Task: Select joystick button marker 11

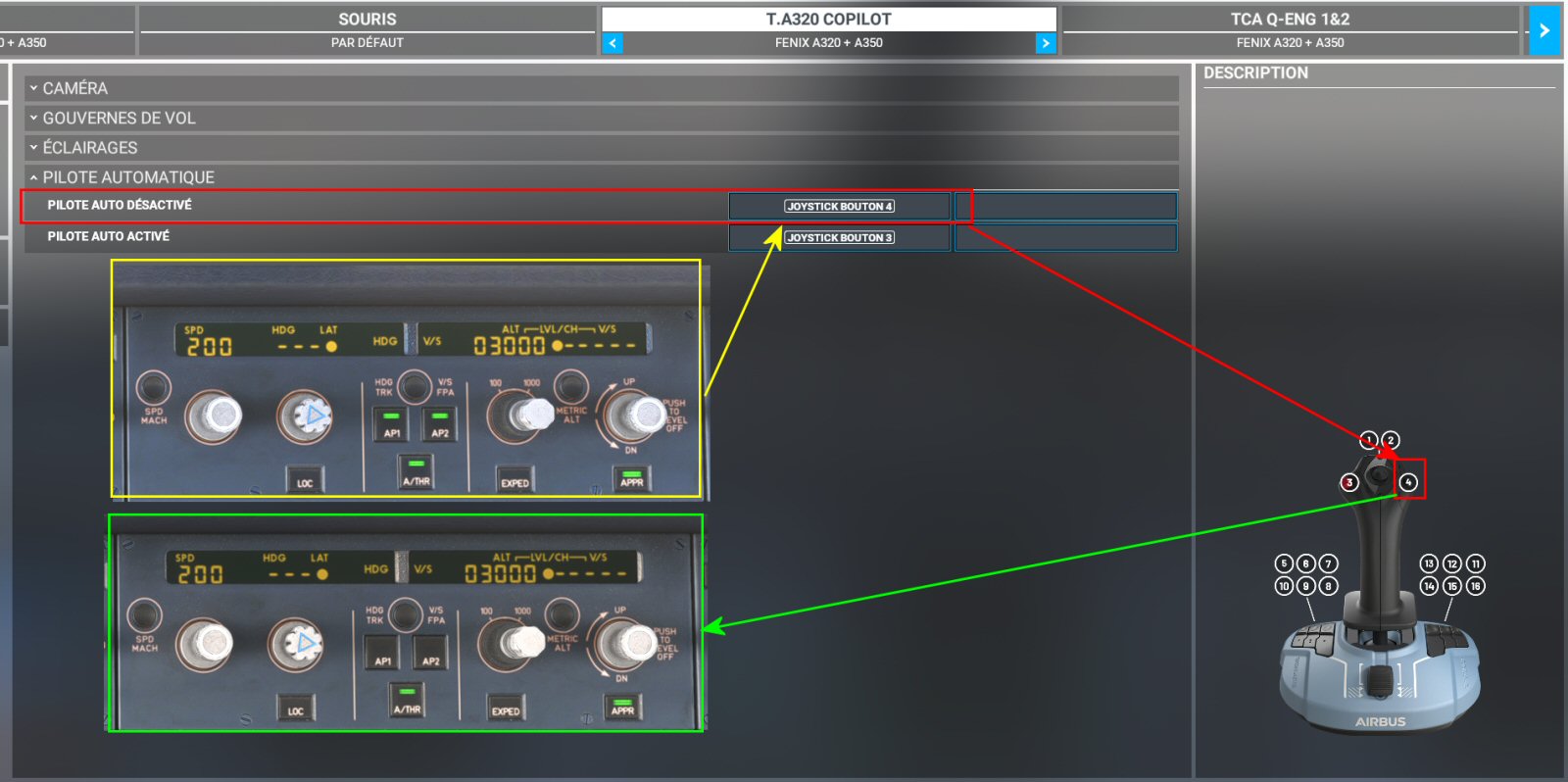Action: 1475,563
